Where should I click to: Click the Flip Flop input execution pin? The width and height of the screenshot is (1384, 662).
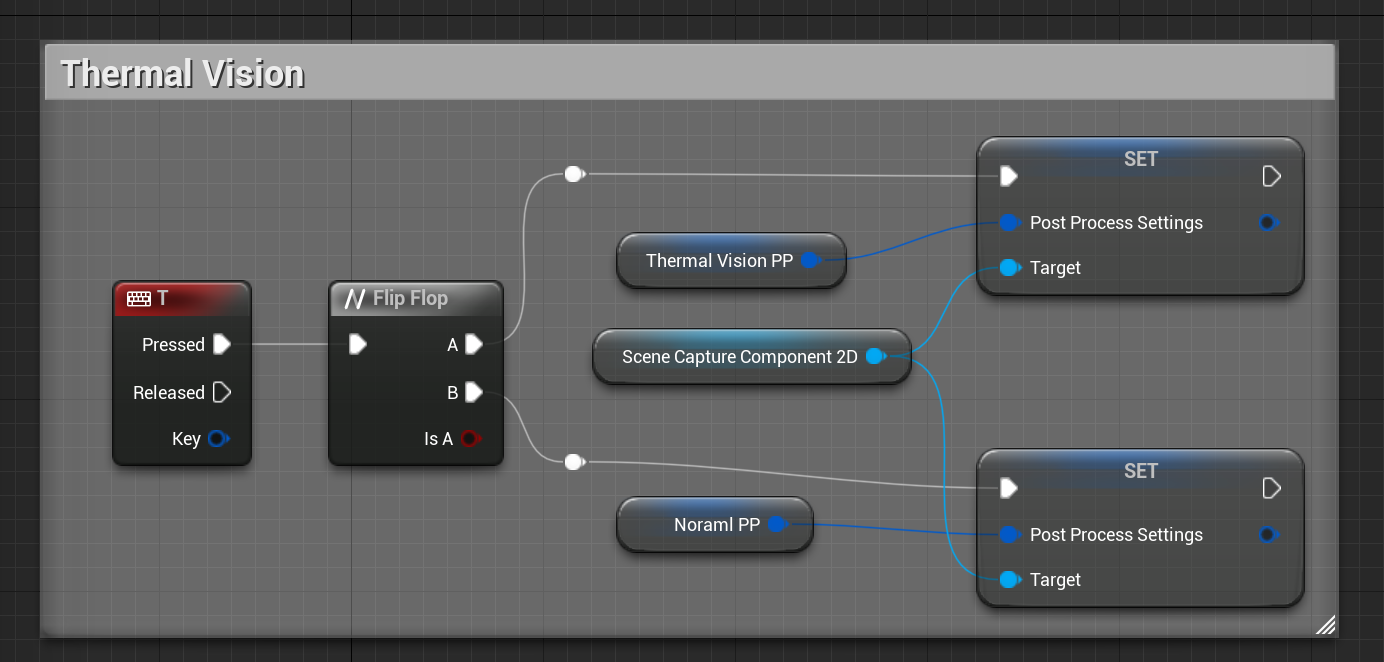click(x=358, y=344)
